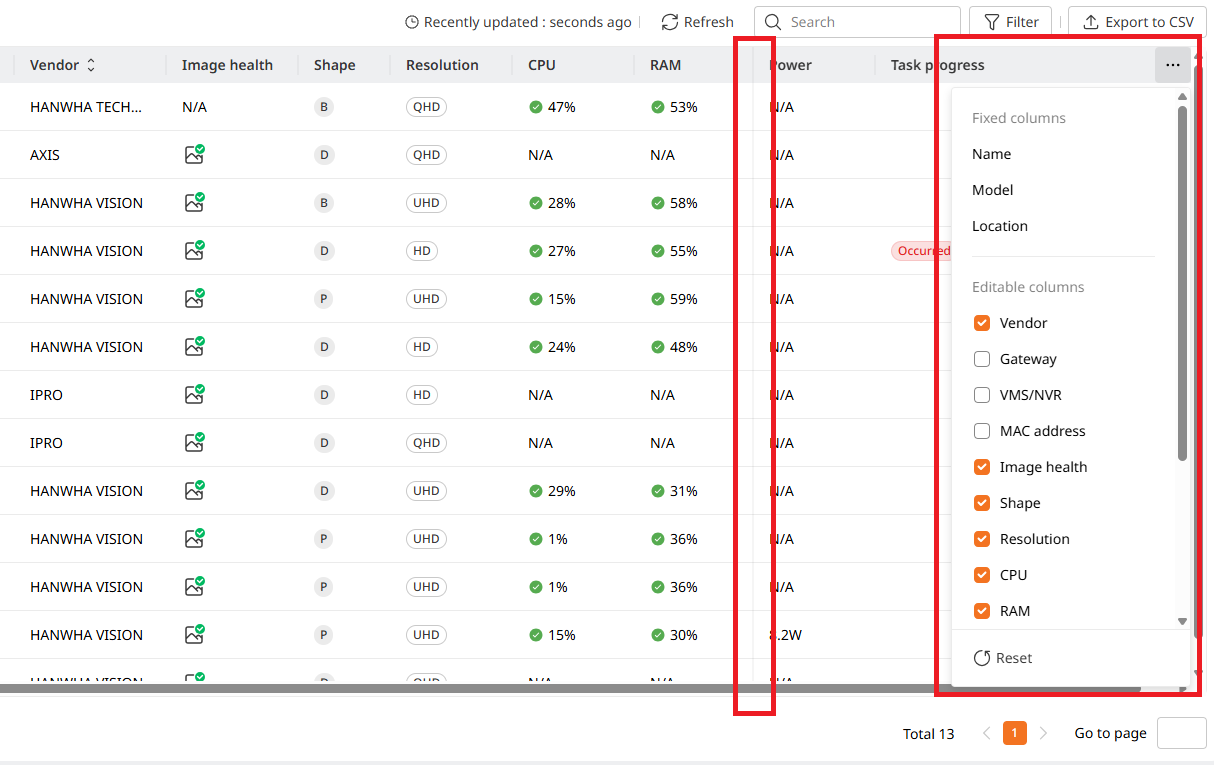
Task: Click UHD resolution badge in 29% CPU row
Action: pyautogui.click(x=426, y=491)
